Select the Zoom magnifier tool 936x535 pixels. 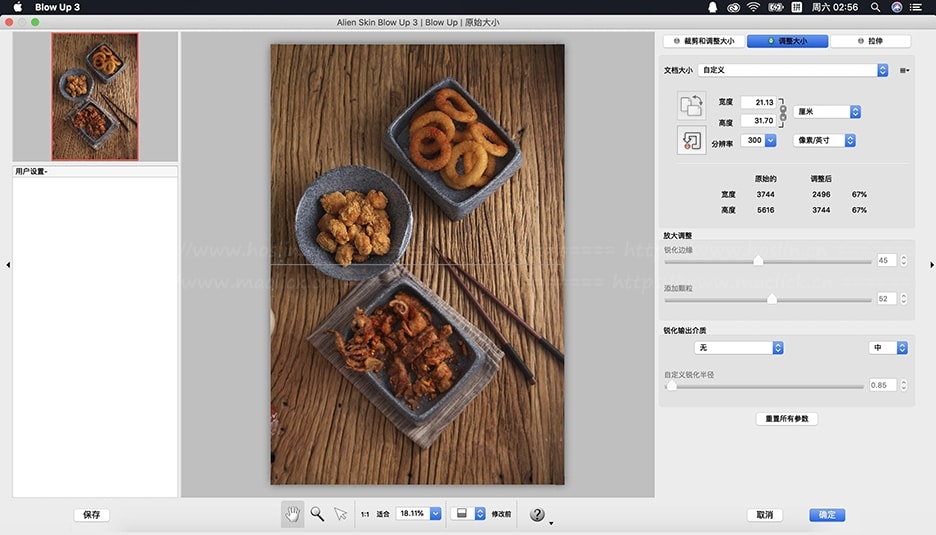(x=317, y=514)
